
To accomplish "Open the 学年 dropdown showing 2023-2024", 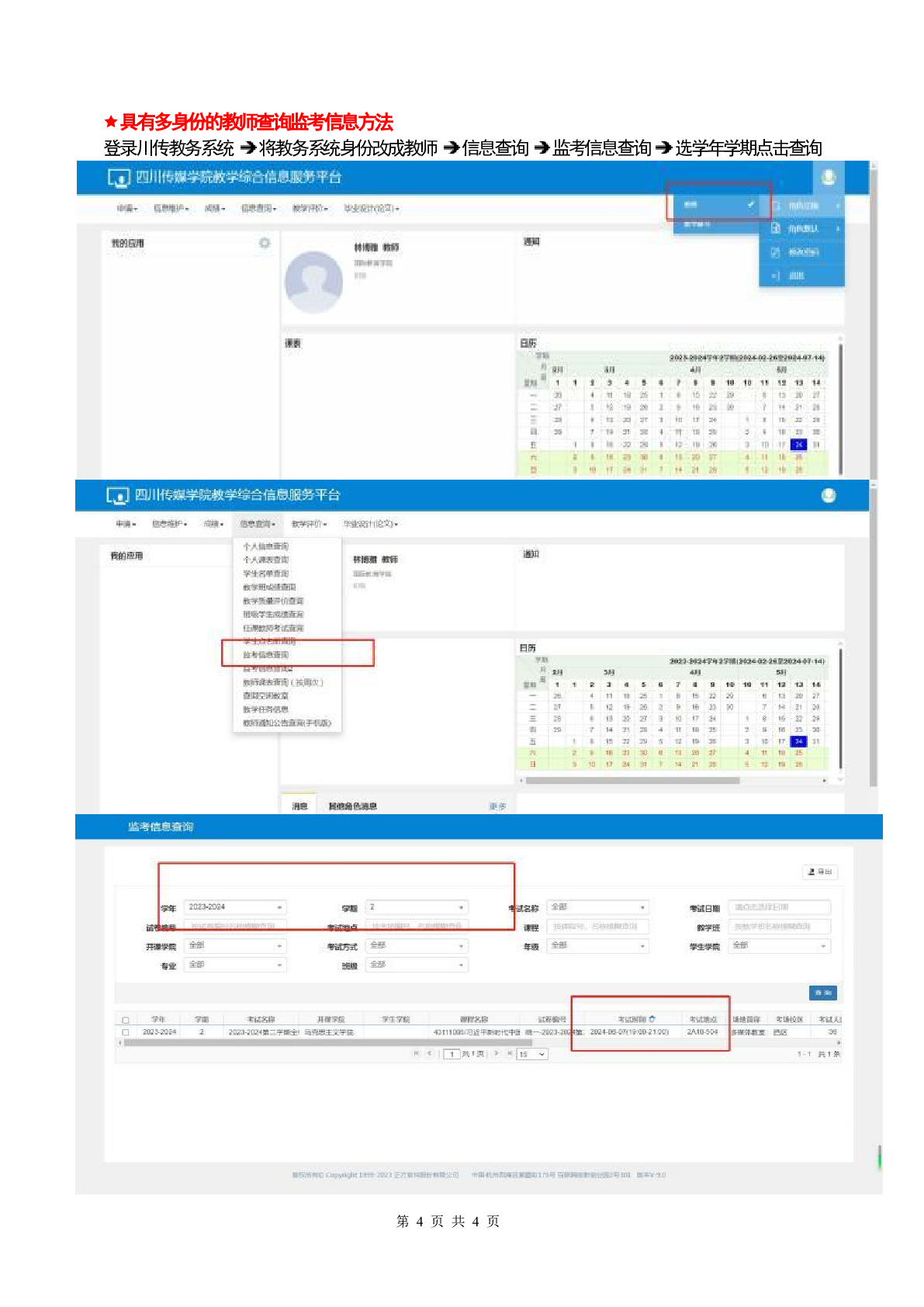I will [235, 907].
